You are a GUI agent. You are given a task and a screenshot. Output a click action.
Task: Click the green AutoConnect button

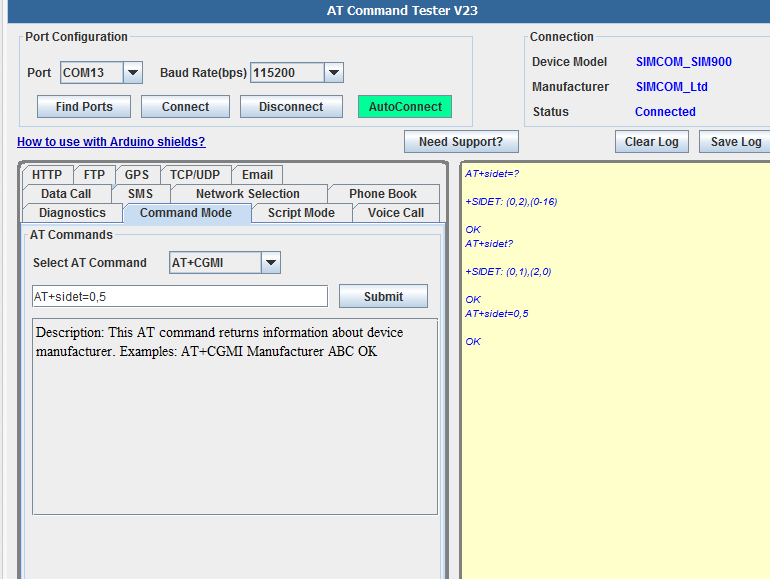[x=405, y=107]
